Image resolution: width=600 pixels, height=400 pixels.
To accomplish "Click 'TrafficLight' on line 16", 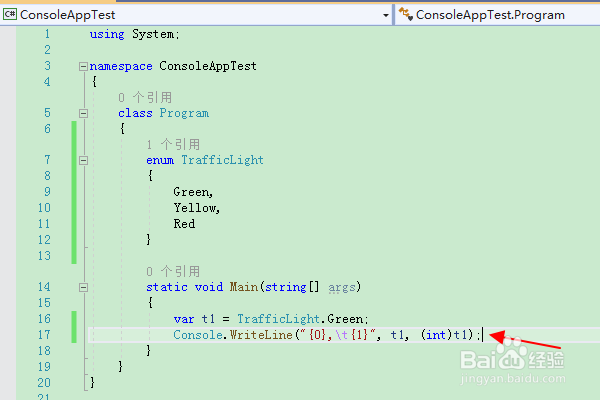I will click(278, 319).
